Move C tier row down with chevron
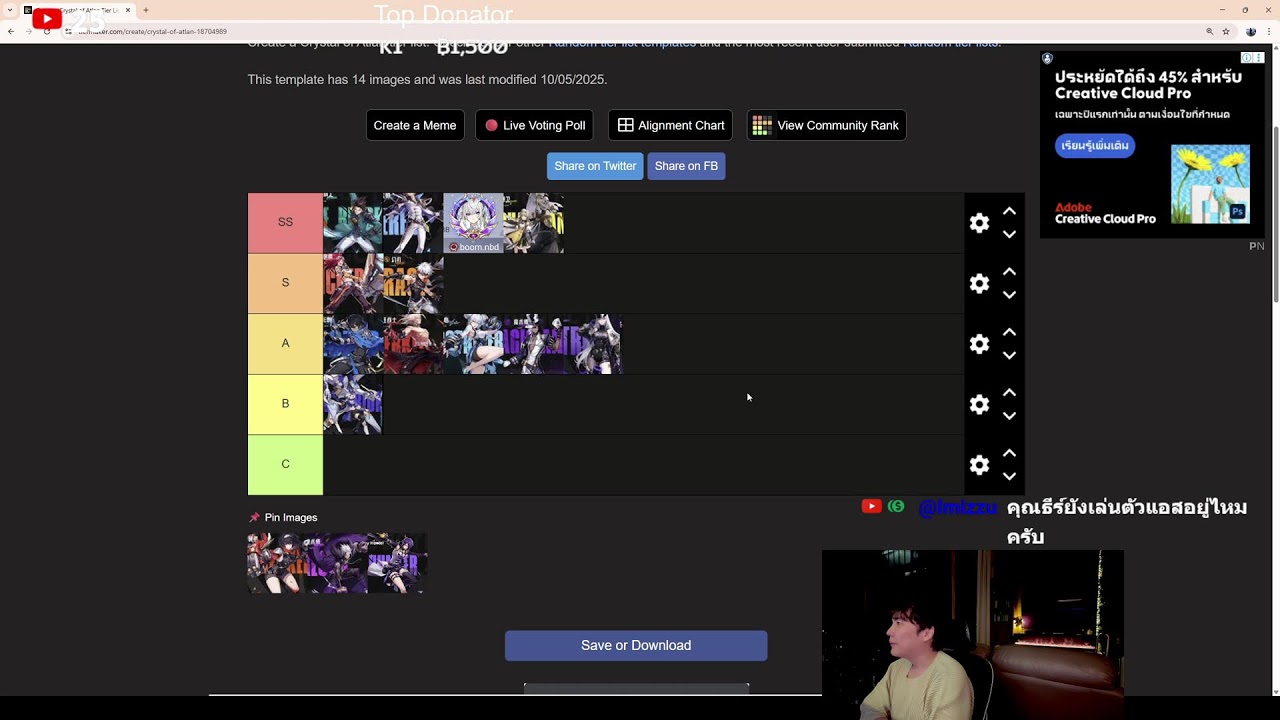Viewport: 1280px width, 720px height. coord(1009,476)
